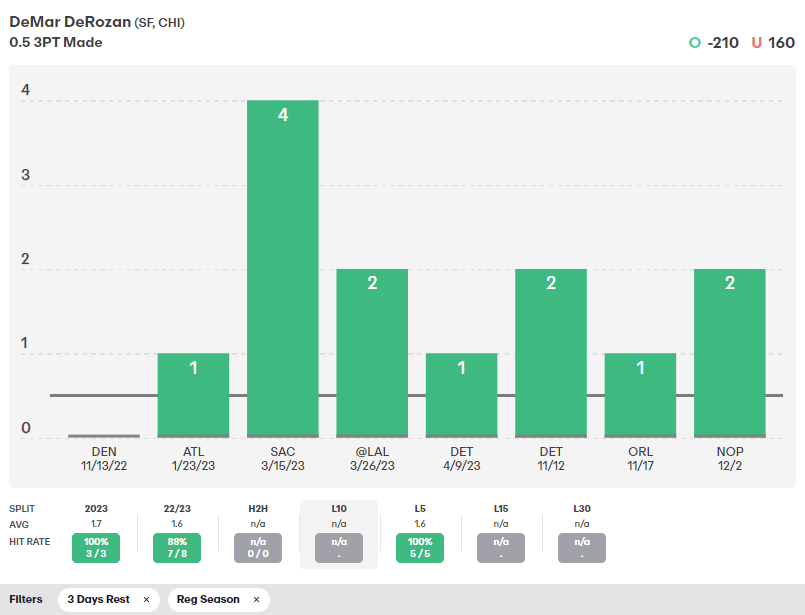Click the 88% 7/8 hit rate badge
This screenshot has width=805, height=615.
click(177, 548)
